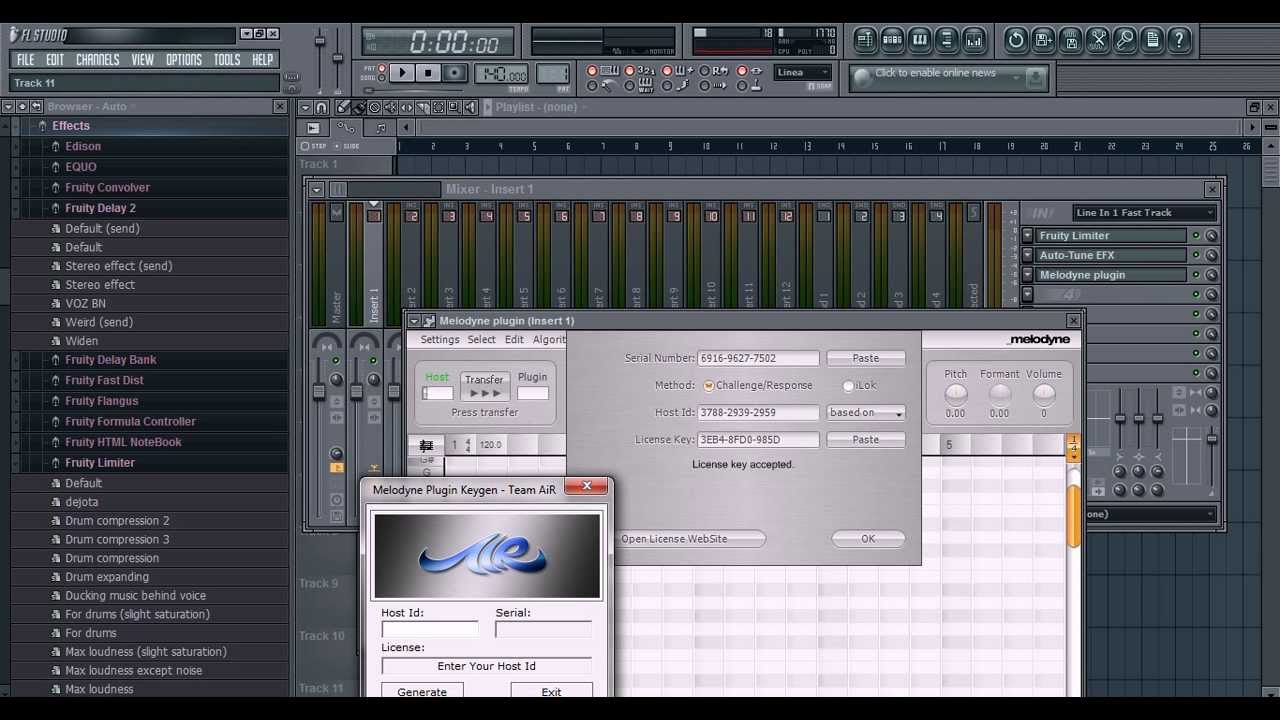
Task: Click Open License WebSite button
Action: coord(690,539)
